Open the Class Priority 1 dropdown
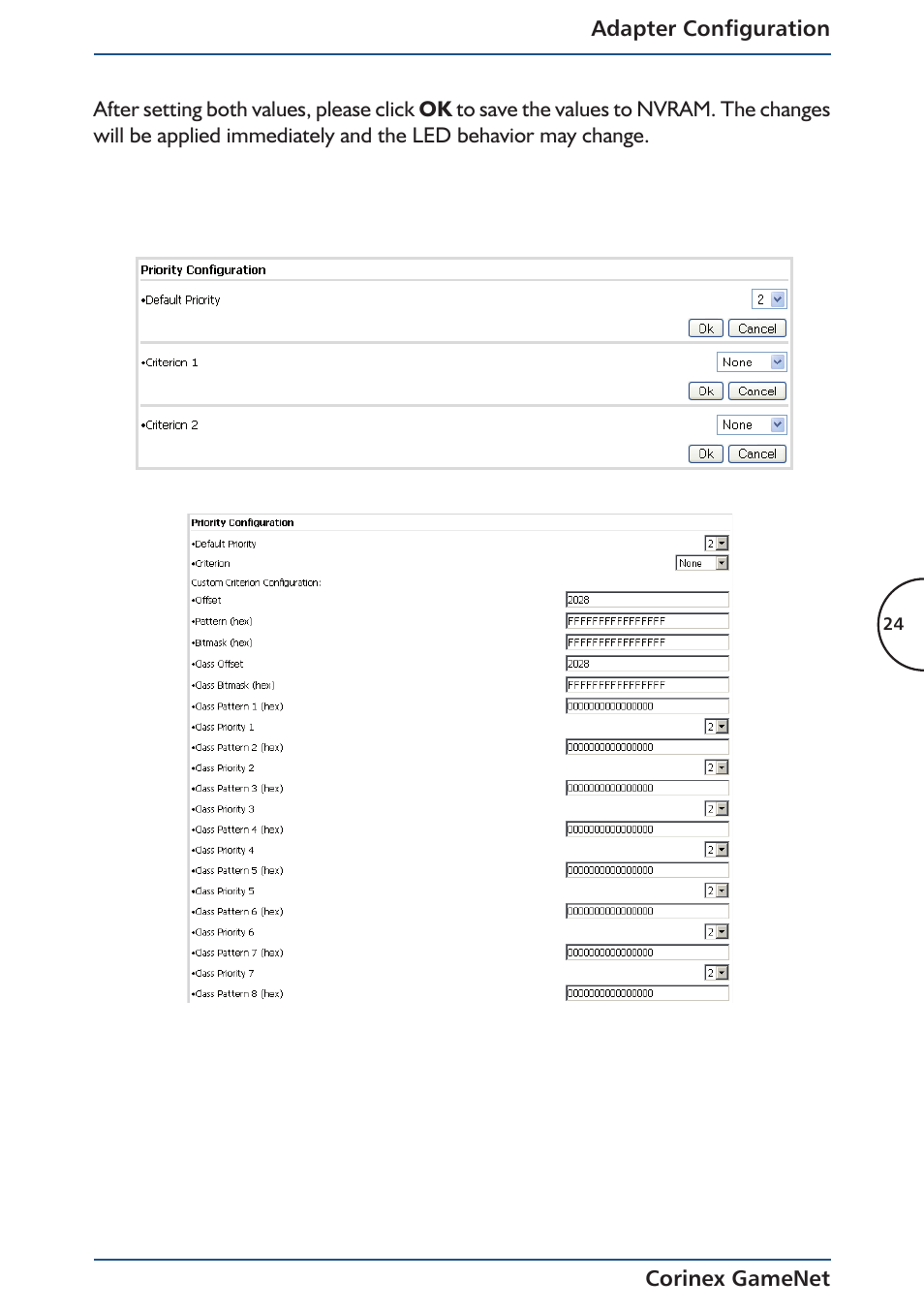Screen dimensions: 924x1312 (717, 727)
